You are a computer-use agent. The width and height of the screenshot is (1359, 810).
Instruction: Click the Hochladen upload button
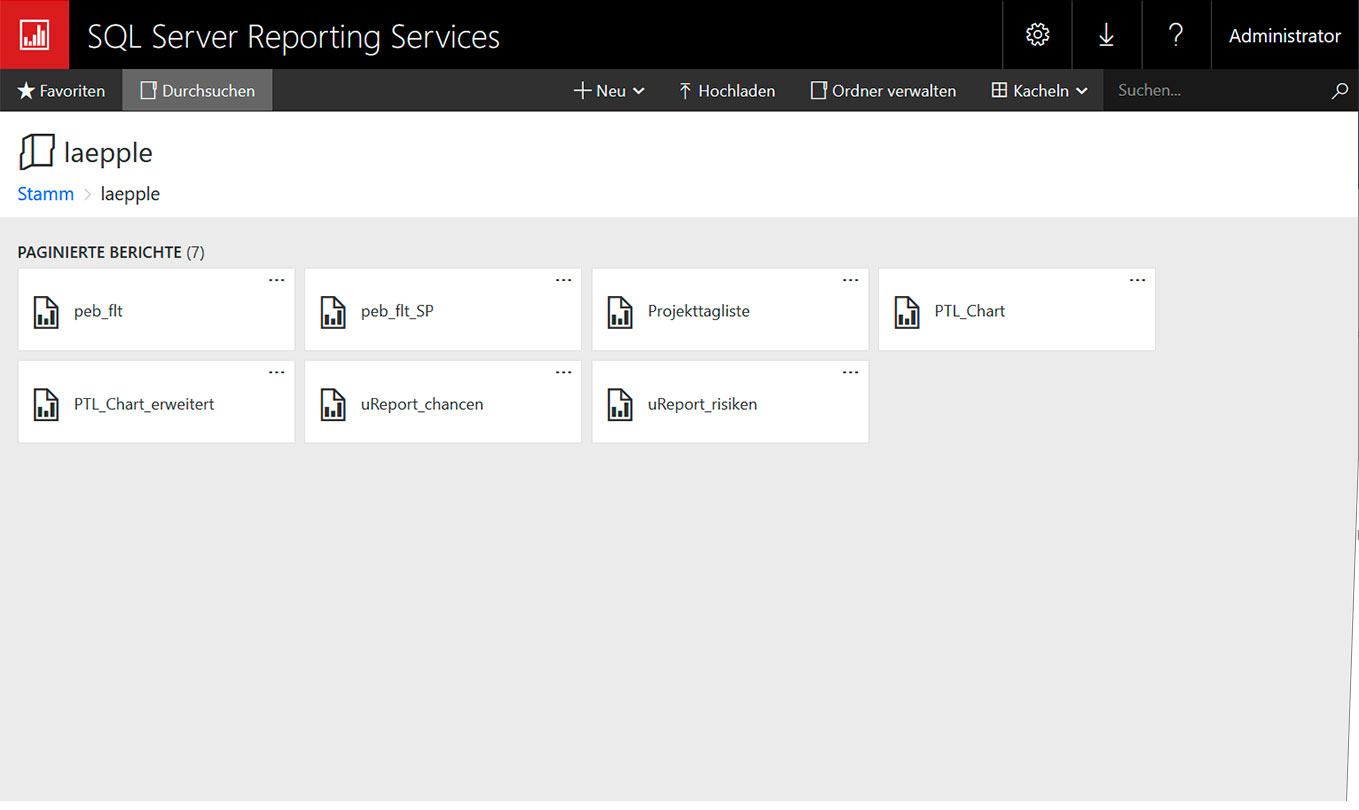726,91
